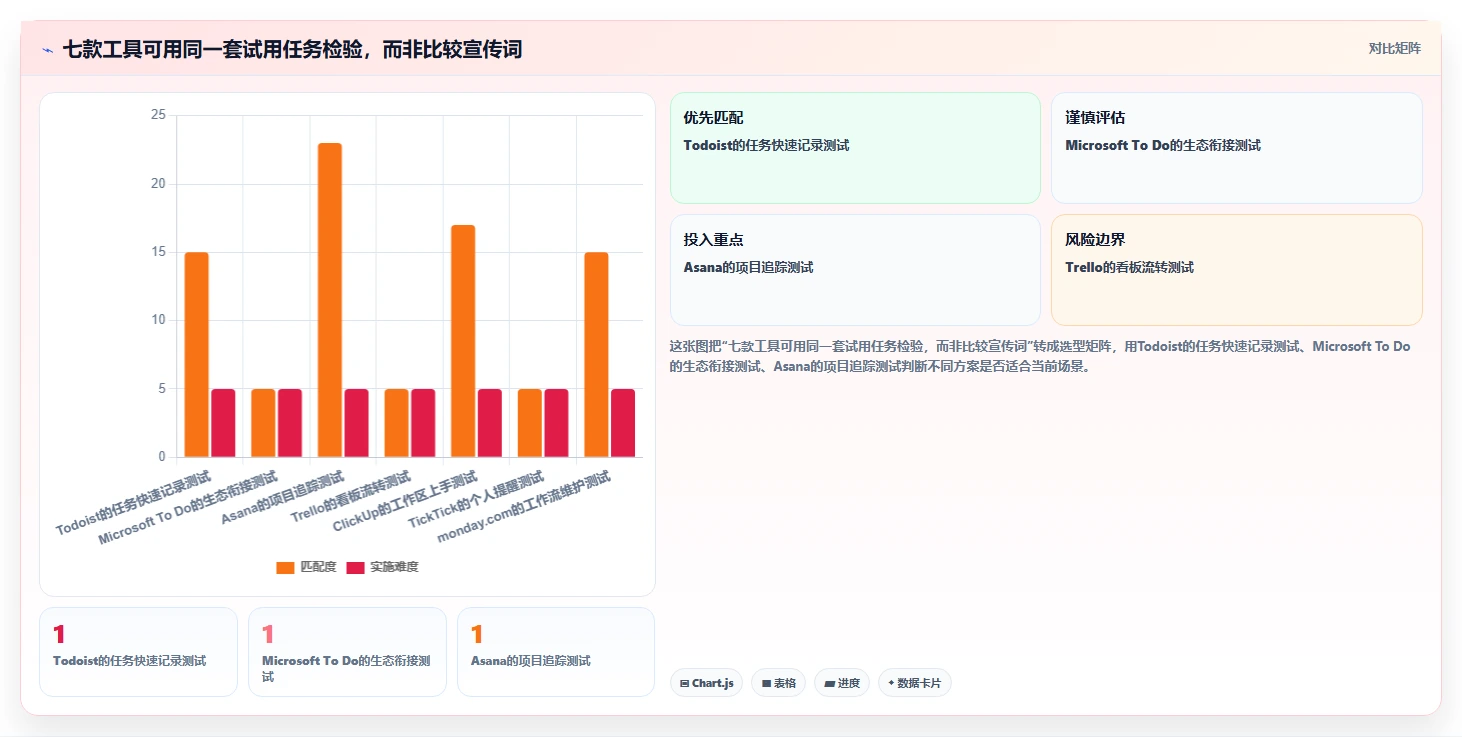Click y-axis value 15
This screenshot has width=1462, height=737.
(x=158, y=252)
